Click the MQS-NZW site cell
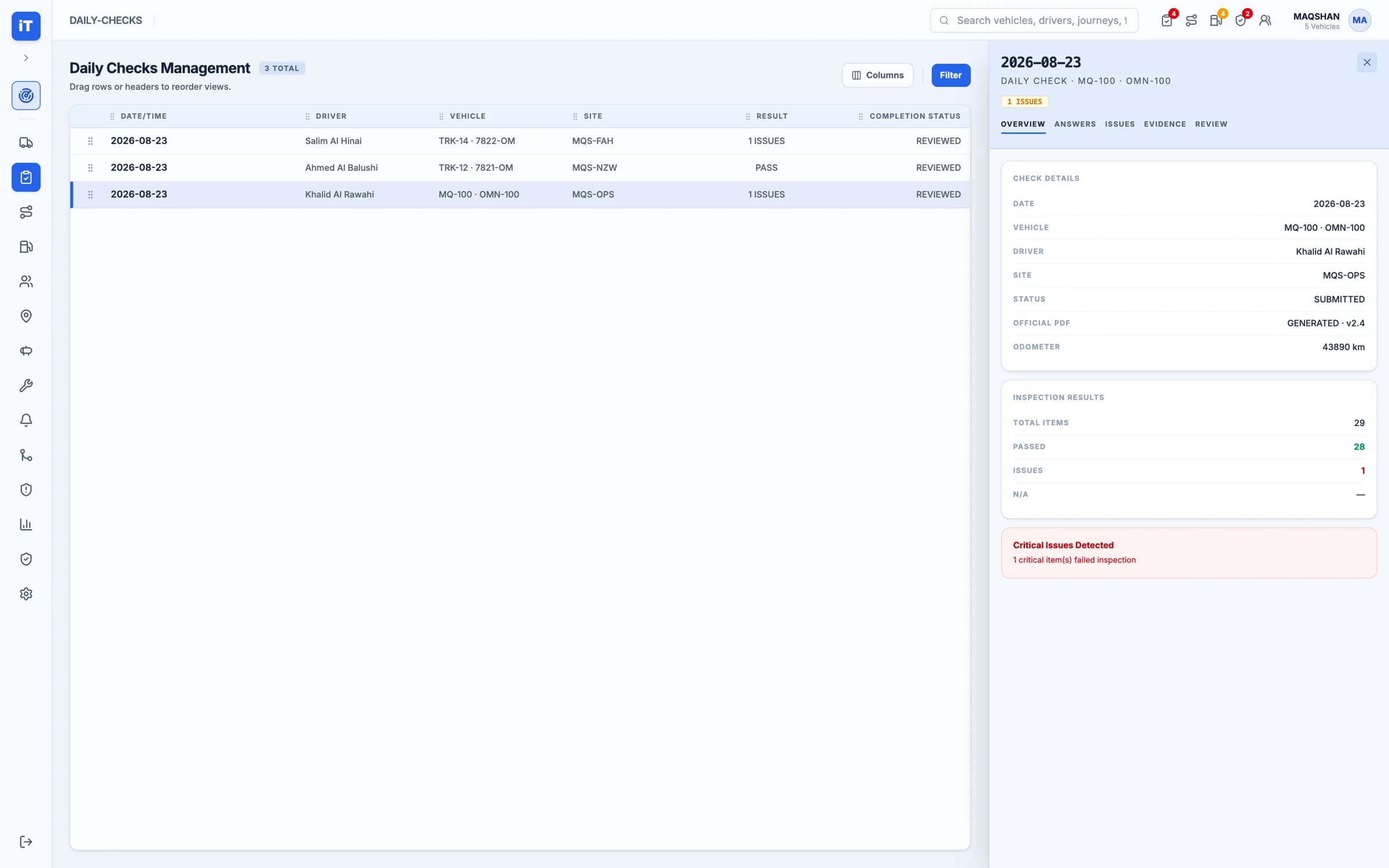Viewport: 1389px width, 868px height. (x=594, y=168)
